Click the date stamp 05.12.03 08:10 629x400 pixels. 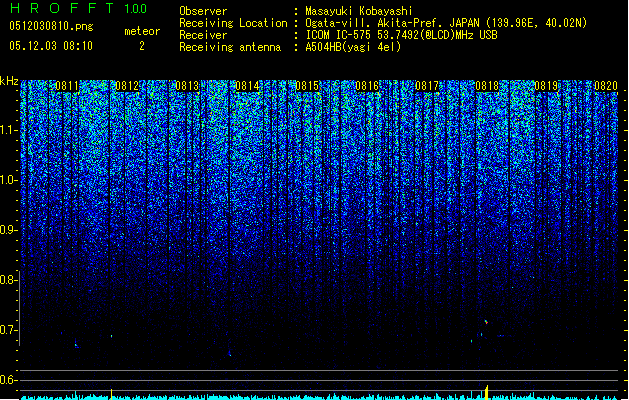click(51, 46)
